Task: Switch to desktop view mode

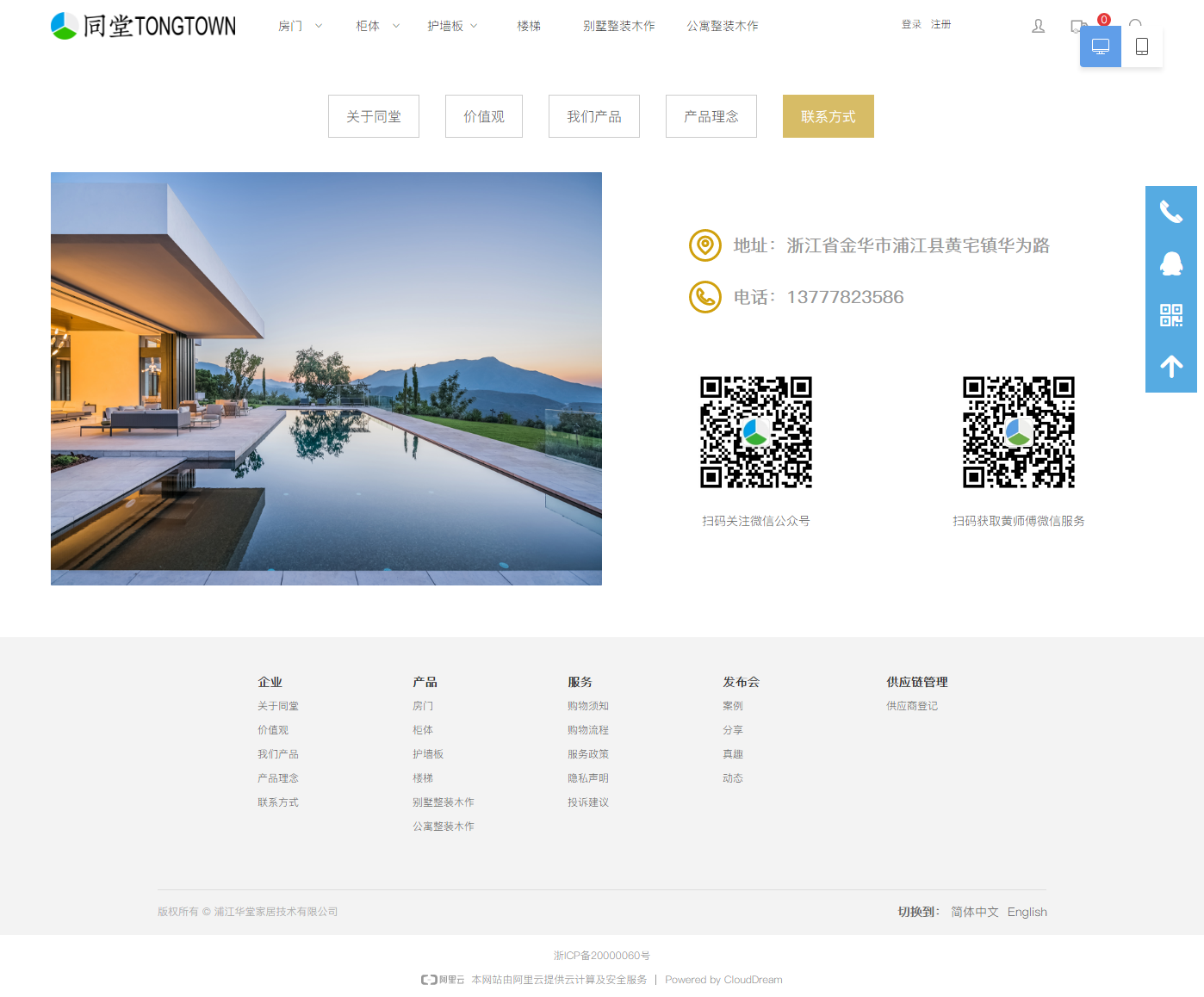Action: pos(1100,46)
